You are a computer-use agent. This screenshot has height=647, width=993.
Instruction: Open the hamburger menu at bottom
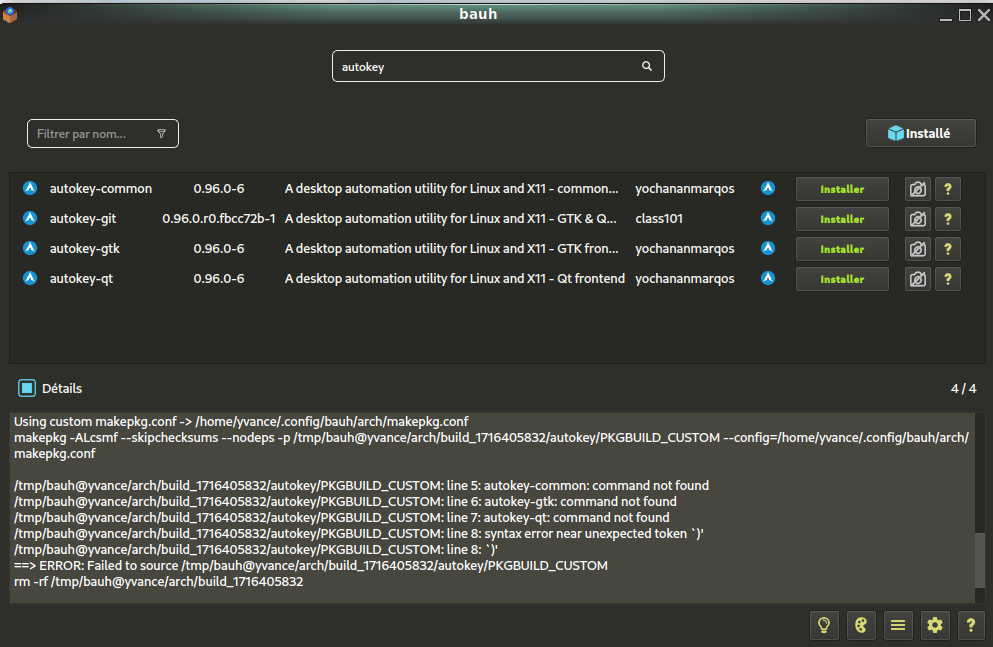(897, 625)
